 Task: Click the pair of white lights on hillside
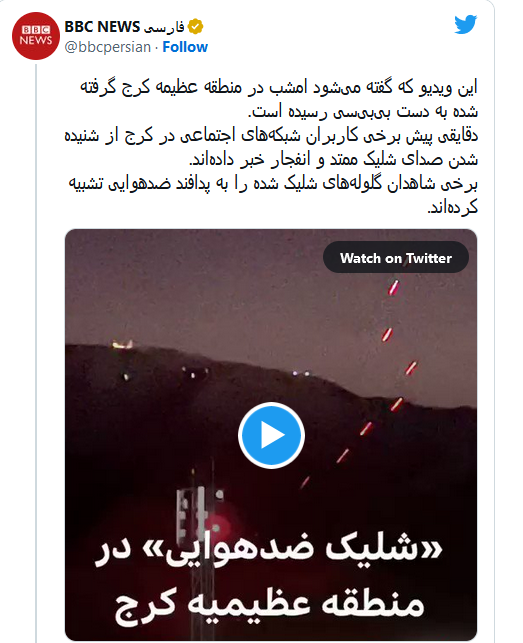(x=301, y=374)
